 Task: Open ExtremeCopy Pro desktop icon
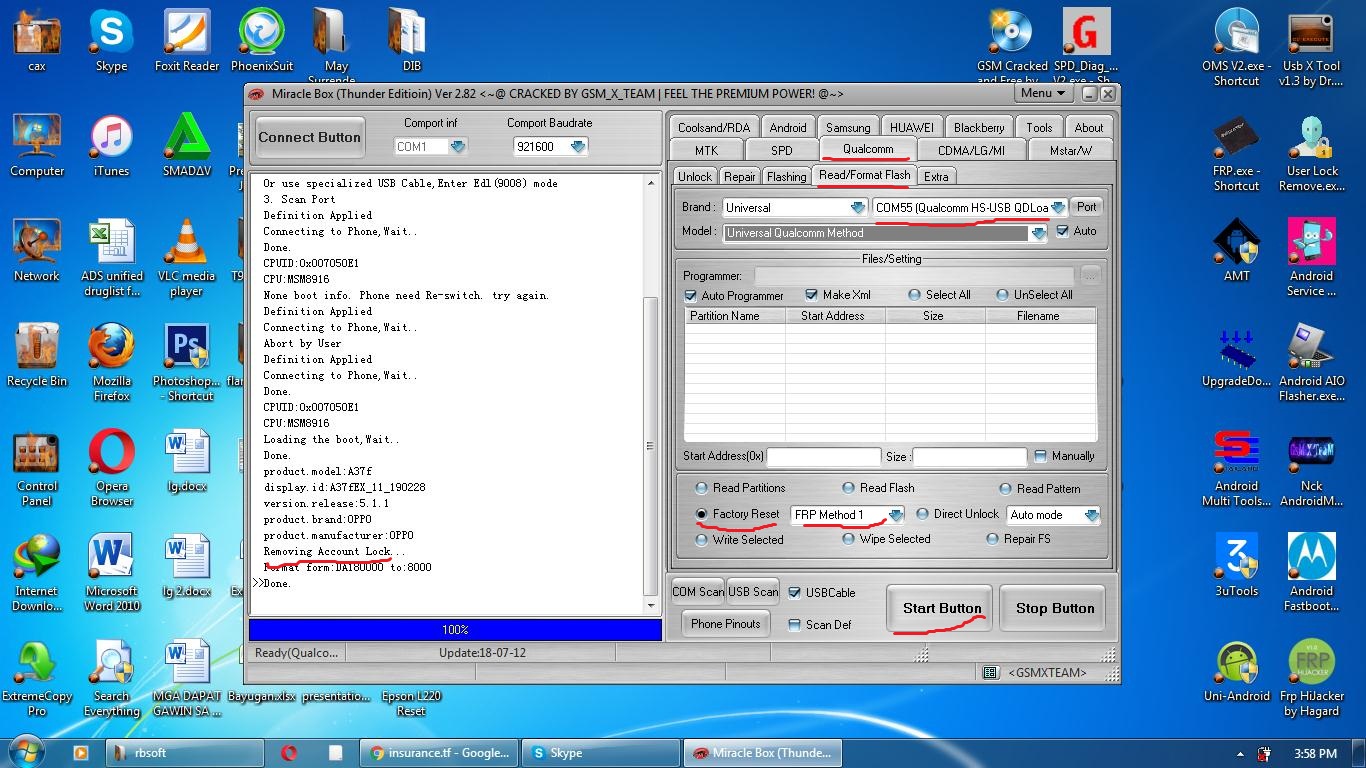pyautogui.click(x=37, y=678)
